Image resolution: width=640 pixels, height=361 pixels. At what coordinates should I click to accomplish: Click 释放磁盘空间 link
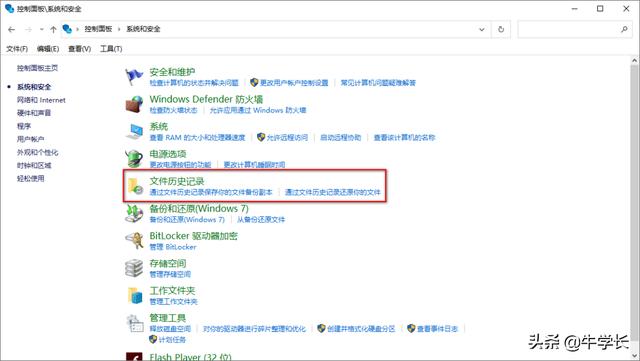[x=170, y=329]
